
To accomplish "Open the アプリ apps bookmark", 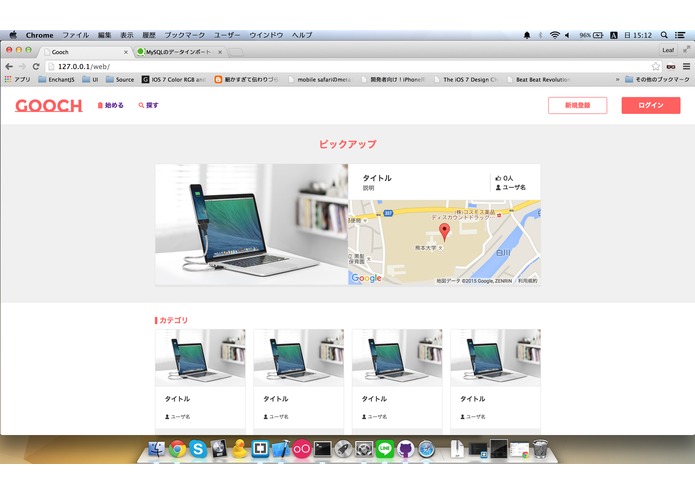I will (17, 79).
